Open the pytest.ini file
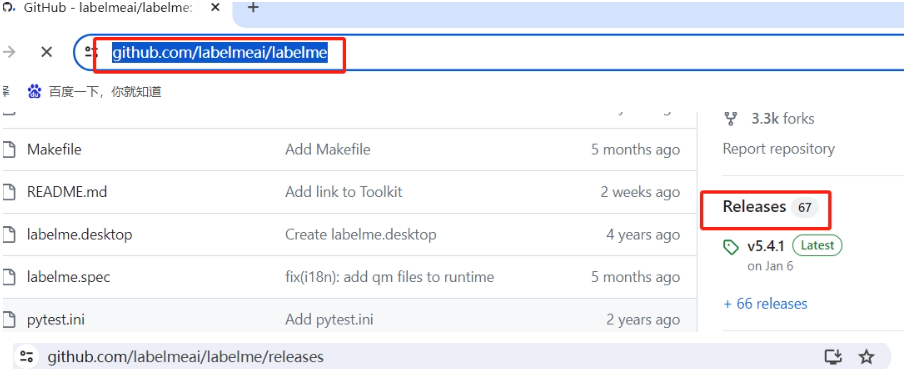The height and width of the screenshot is (369, 904). 56,319
